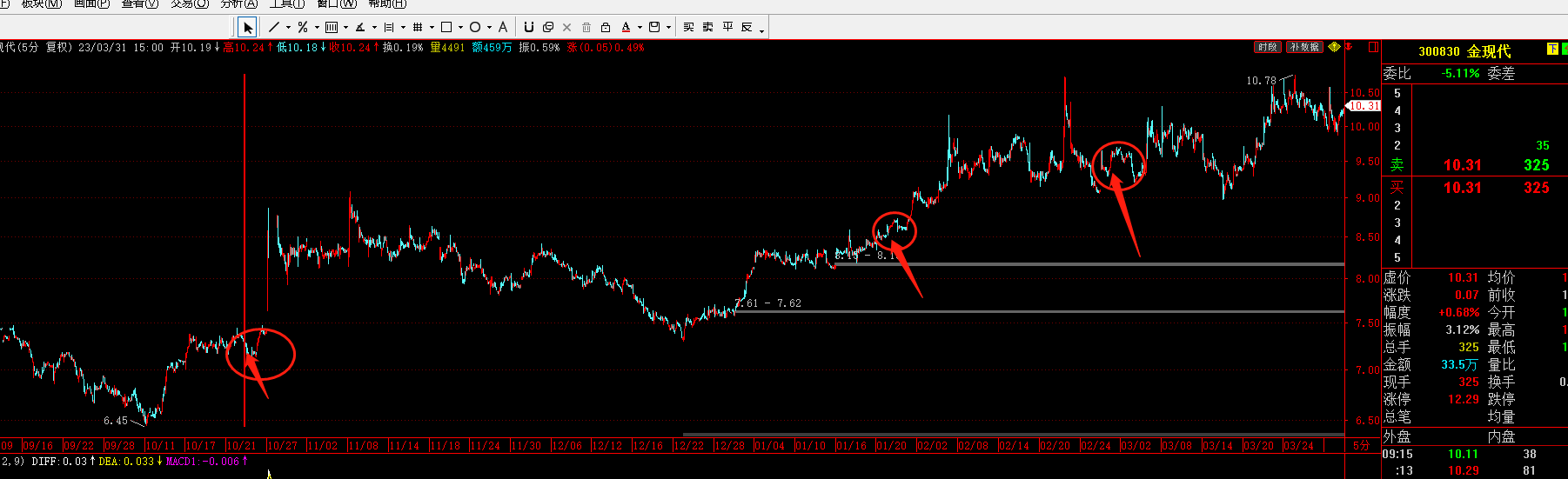Click the 03/24 date on time axis

click(1299, 446)
